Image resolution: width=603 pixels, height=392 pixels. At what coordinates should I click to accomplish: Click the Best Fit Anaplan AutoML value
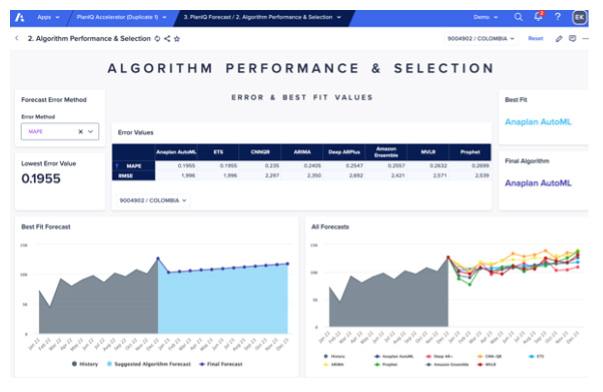[x=538, y=122]
